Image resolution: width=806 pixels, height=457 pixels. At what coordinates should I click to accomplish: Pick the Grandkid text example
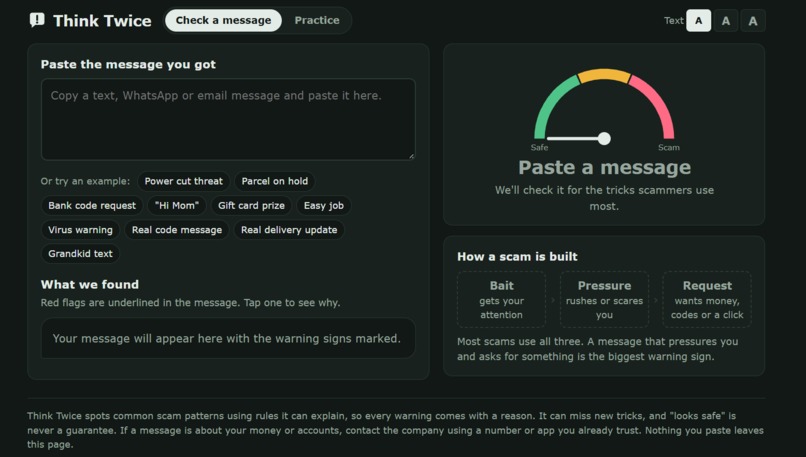(x=80, y=254)
